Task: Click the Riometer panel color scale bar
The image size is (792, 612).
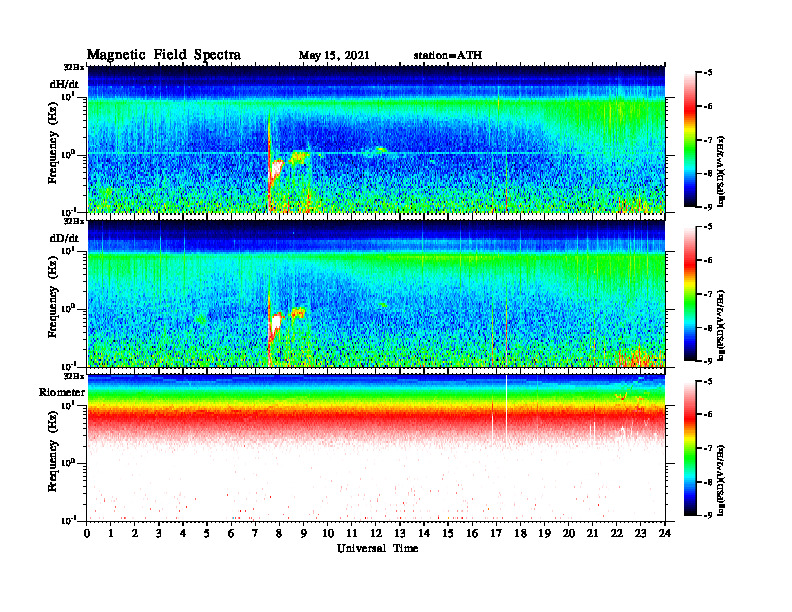Action: click(689, 448)
